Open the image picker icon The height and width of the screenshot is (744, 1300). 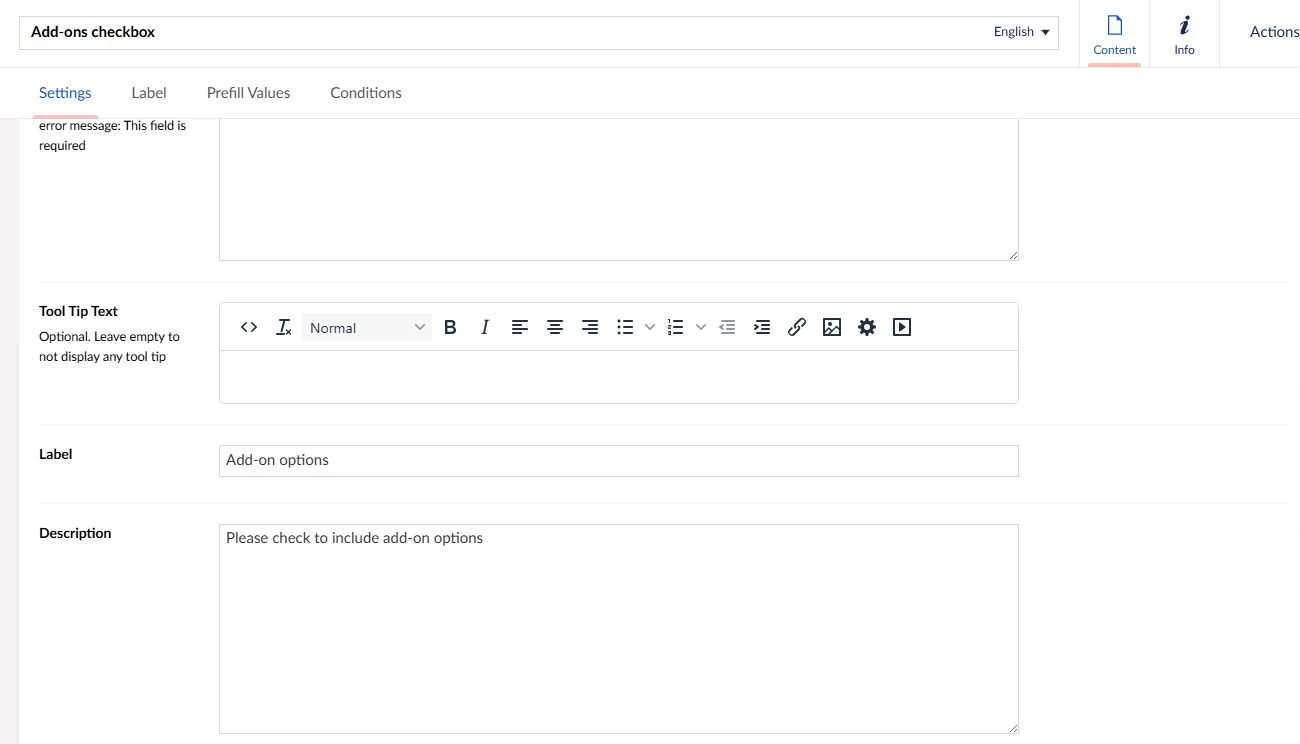point(832,327)
